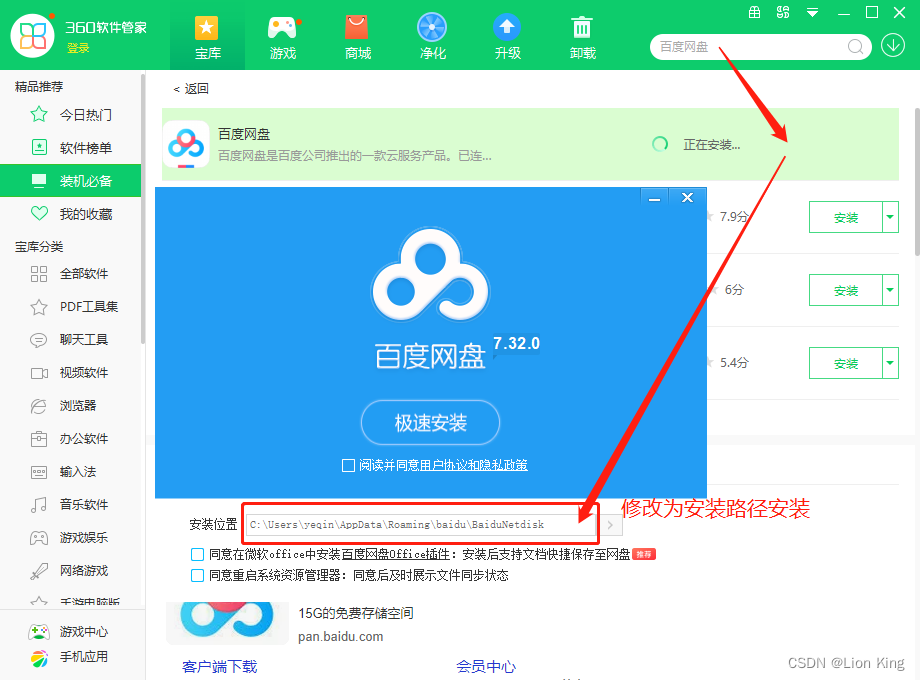Open 用户协议和隐私政策 link
Image resolution: width=920 pixels, height=680 pixels.
(473, 465)
